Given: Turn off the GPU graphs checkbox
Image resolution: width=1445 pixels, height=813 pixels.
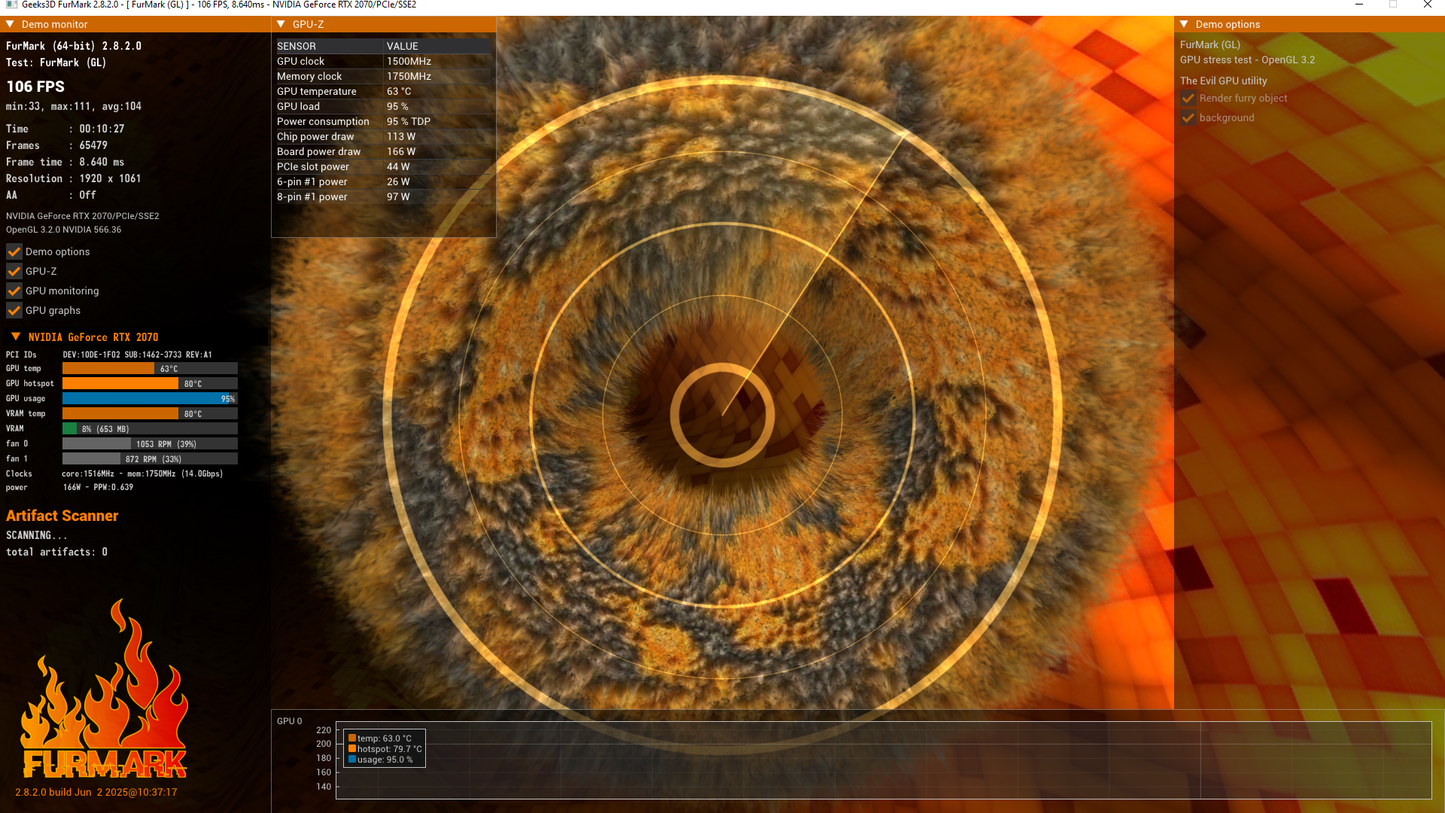Looking at the screenshot, I should tap(14, 311).
